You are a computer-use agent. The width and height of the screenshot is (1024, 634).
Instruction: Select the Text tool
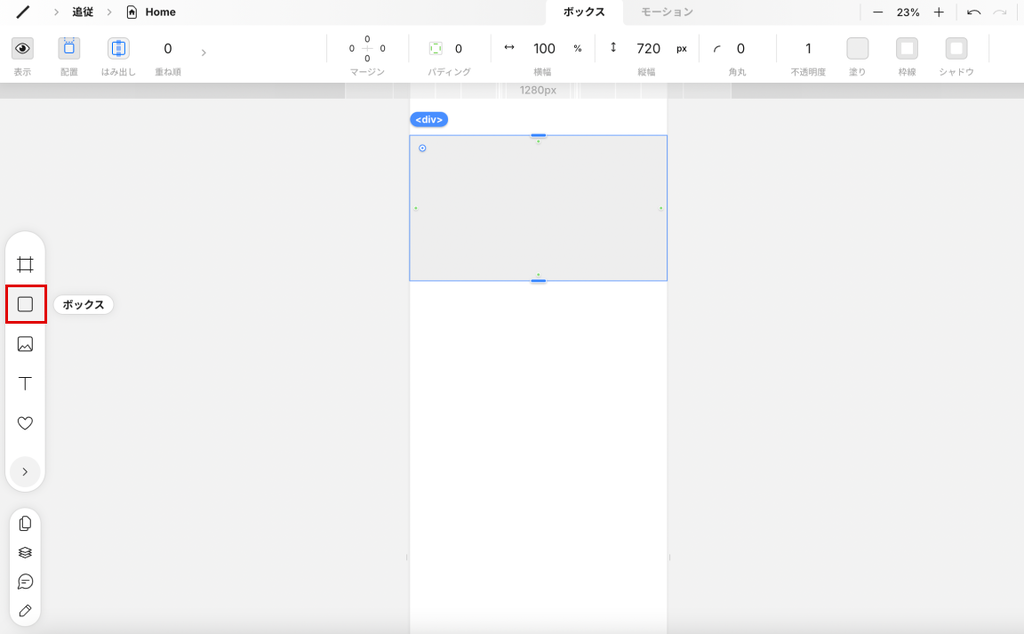[x=25, y=384]
